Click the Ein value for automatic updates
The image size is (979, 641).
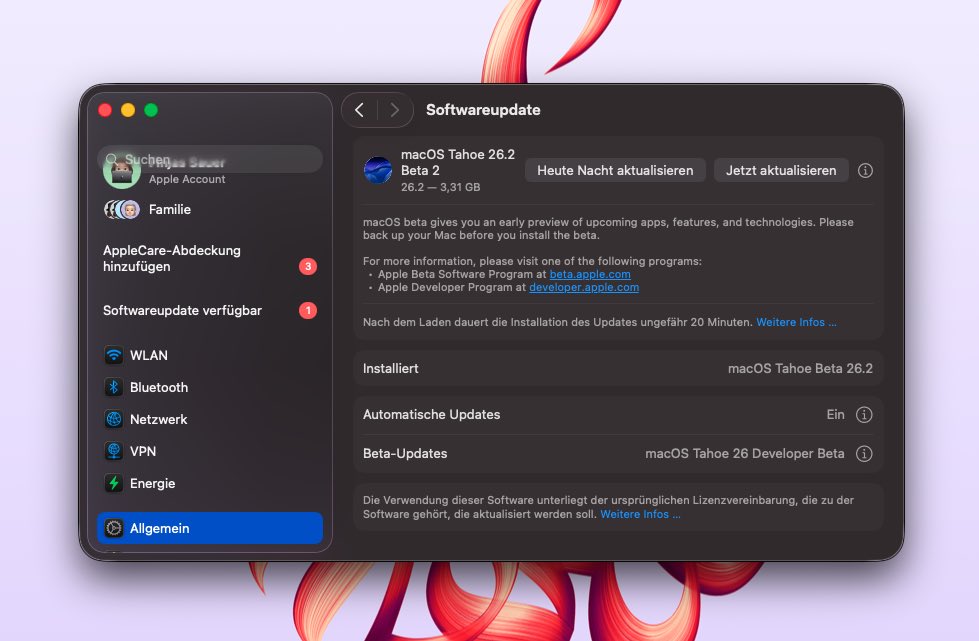click(x=835, y=414)
